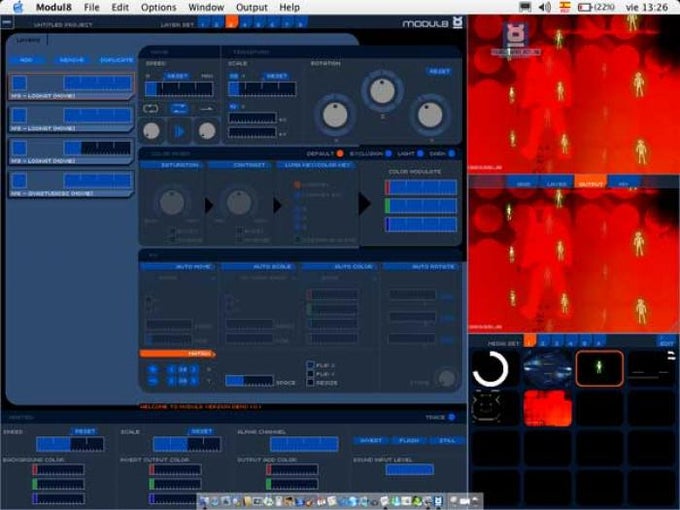The height and width of the screenshot is (510, 680).
Task: Click the volume icon in menu bar
Action: click(545, 7)
